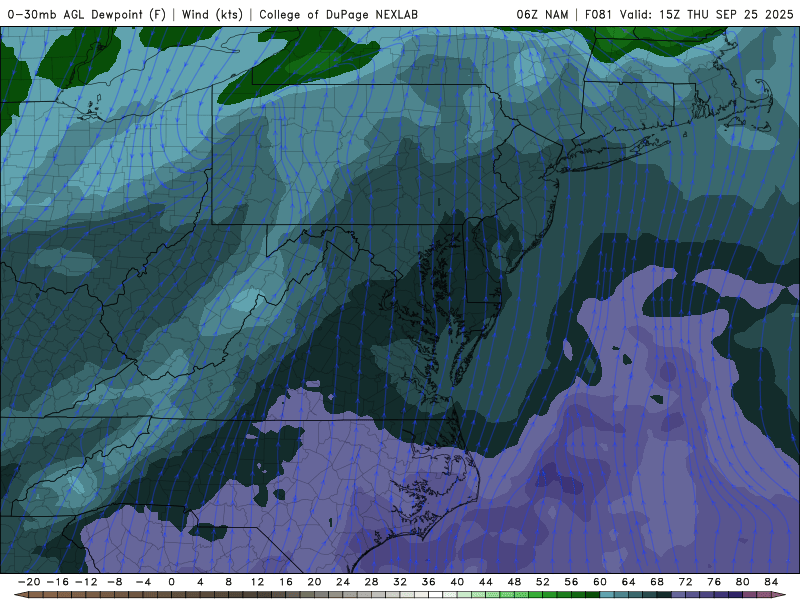800x600 pixels.
Task: Click the '06Z NAM' model run label
Action: coord(542,14)
